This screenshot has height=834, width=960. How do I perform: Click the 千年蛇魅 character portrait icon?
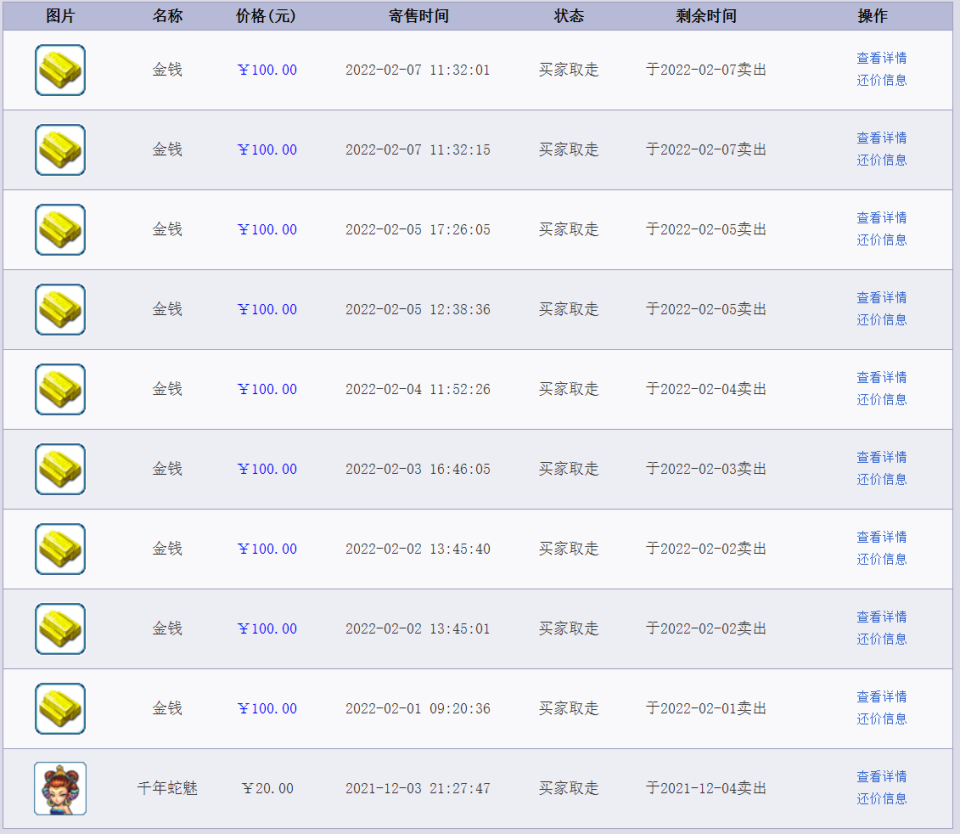[60, 789]
